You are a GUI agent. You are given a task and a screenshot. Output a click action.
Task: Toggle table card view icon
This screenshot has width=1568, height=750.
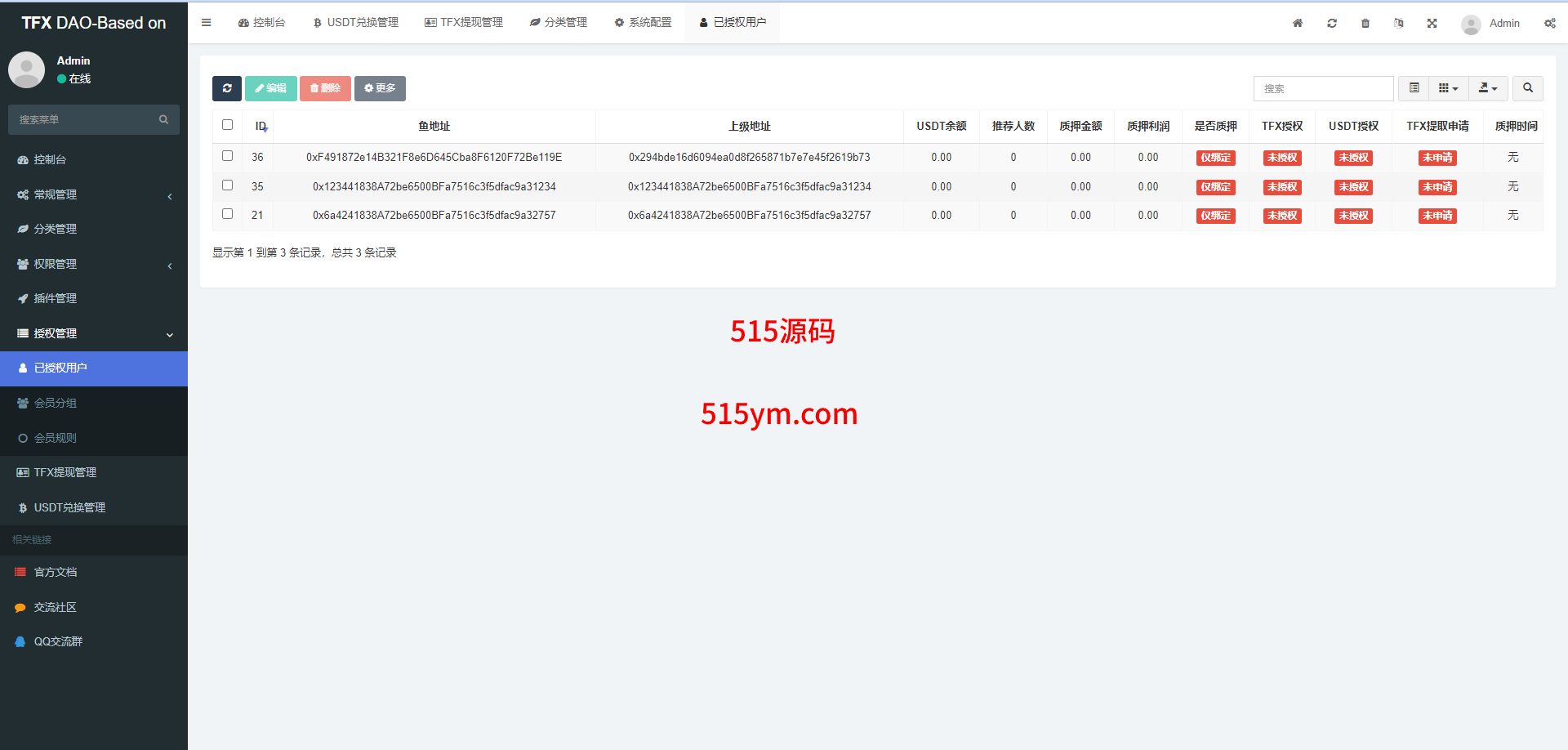click(1414, 88)
